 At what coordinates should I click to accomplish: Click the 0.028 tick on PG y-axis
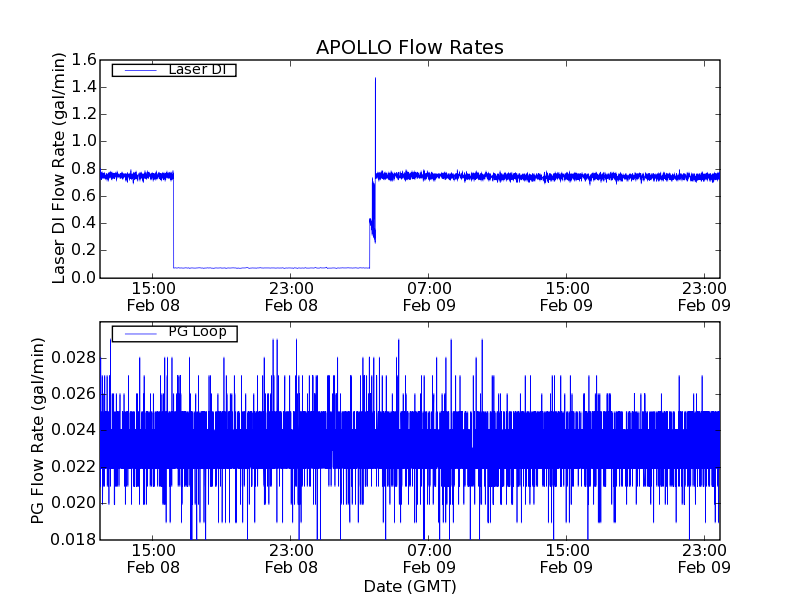tap(72, 358)
